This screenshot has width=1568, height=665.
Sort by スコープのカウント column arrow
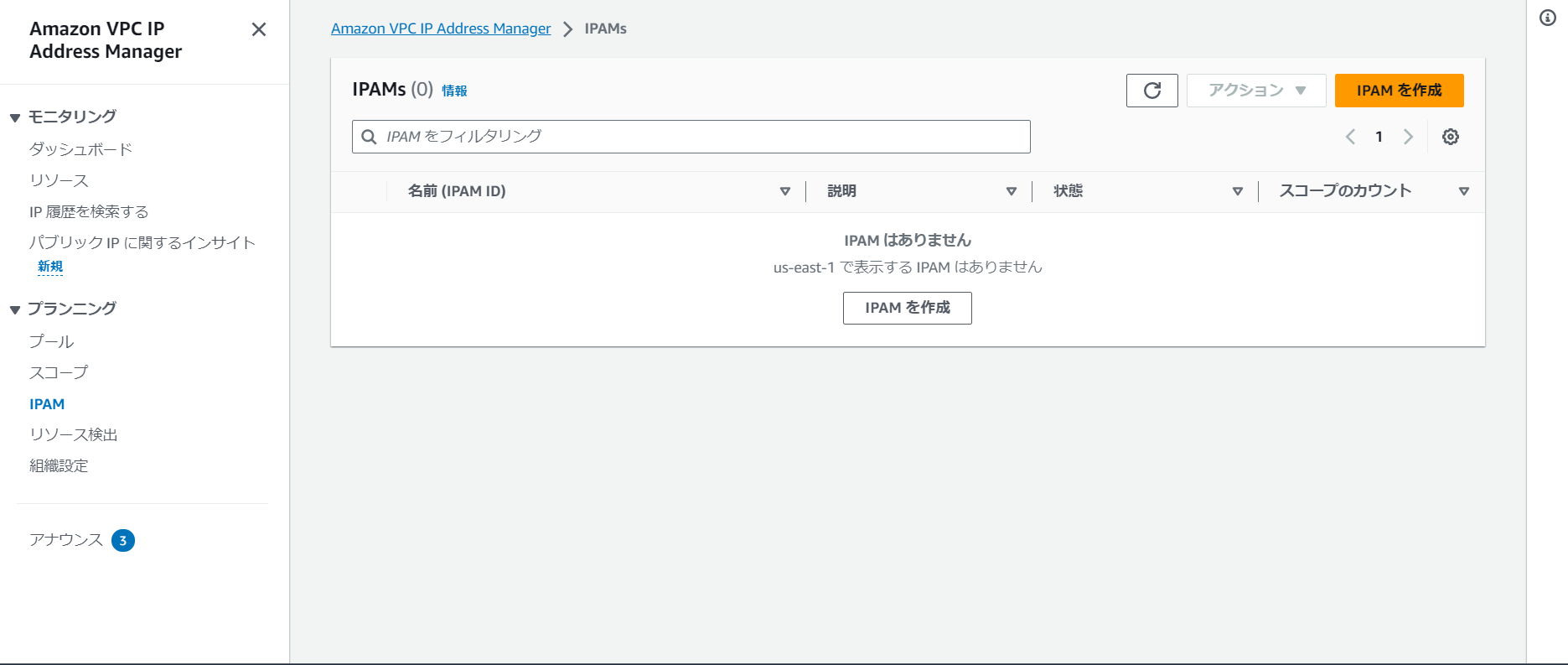1464,191
